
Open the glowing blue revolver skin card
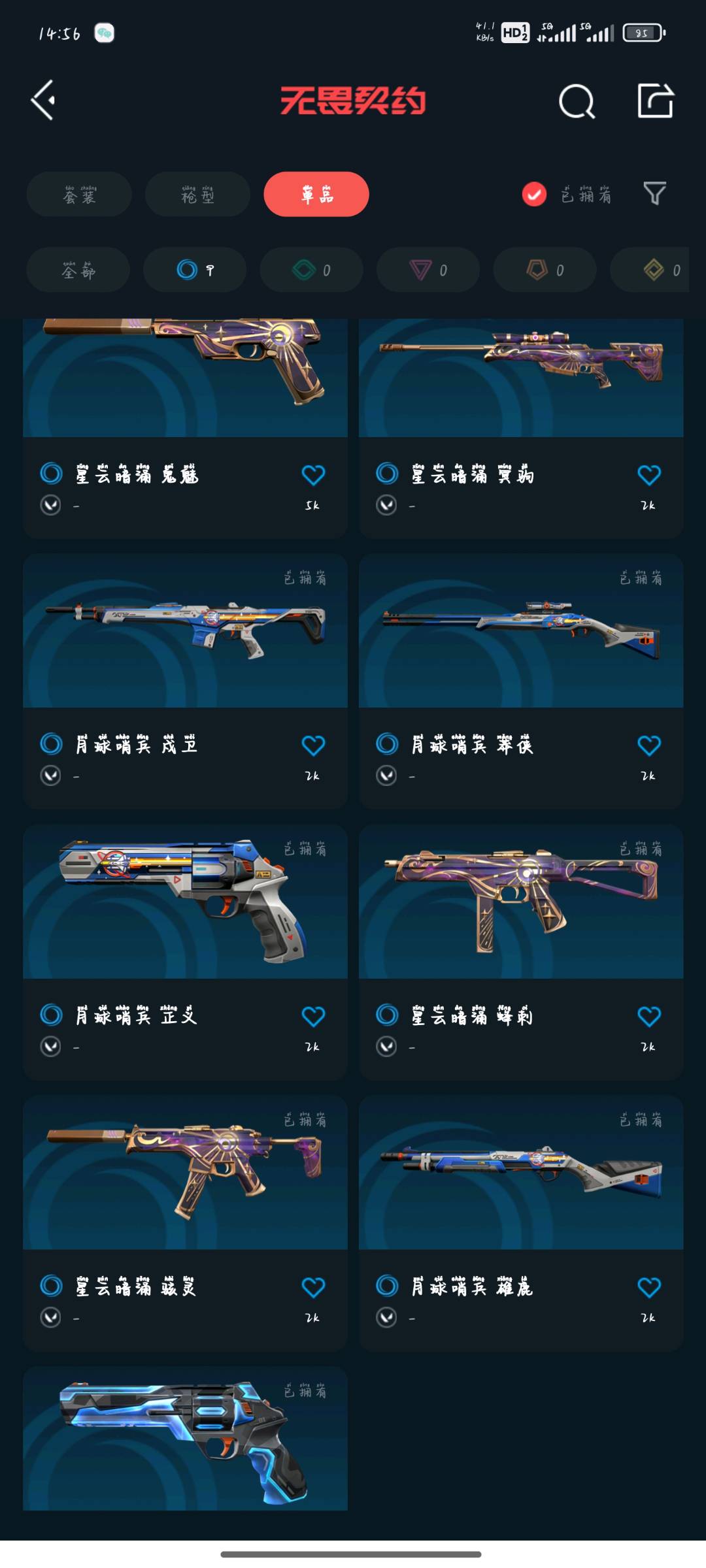(x=185, y=1439)
